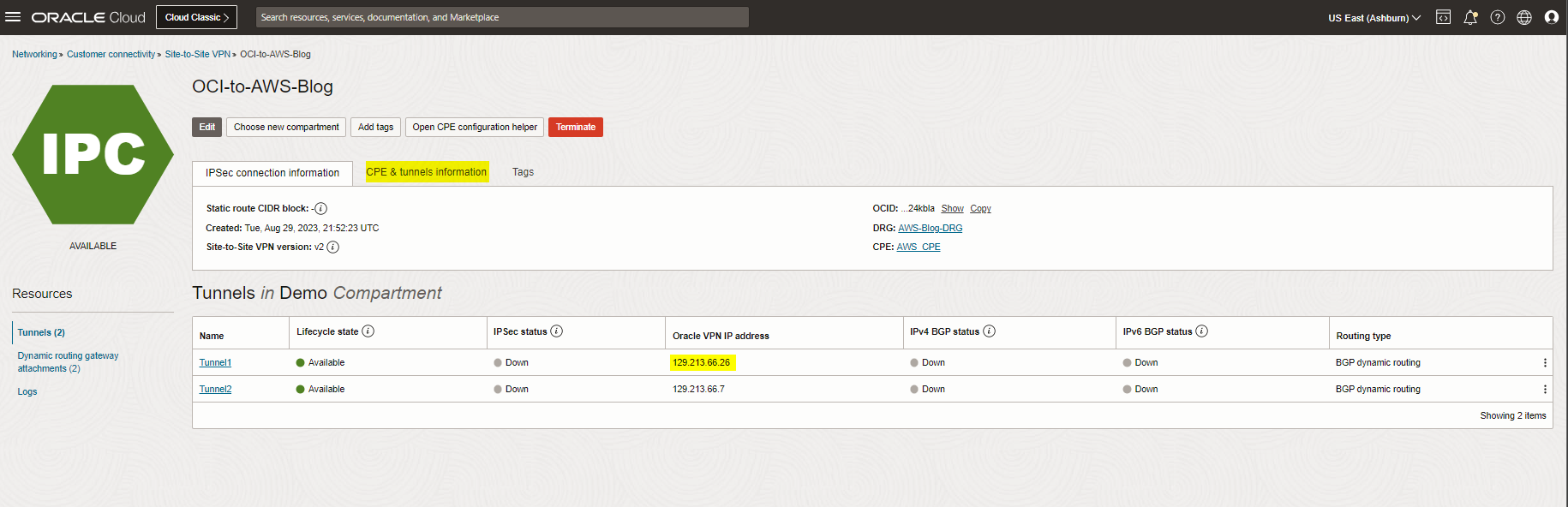
Task: Show info for IPv4 BGP status column
Action: 989,331
